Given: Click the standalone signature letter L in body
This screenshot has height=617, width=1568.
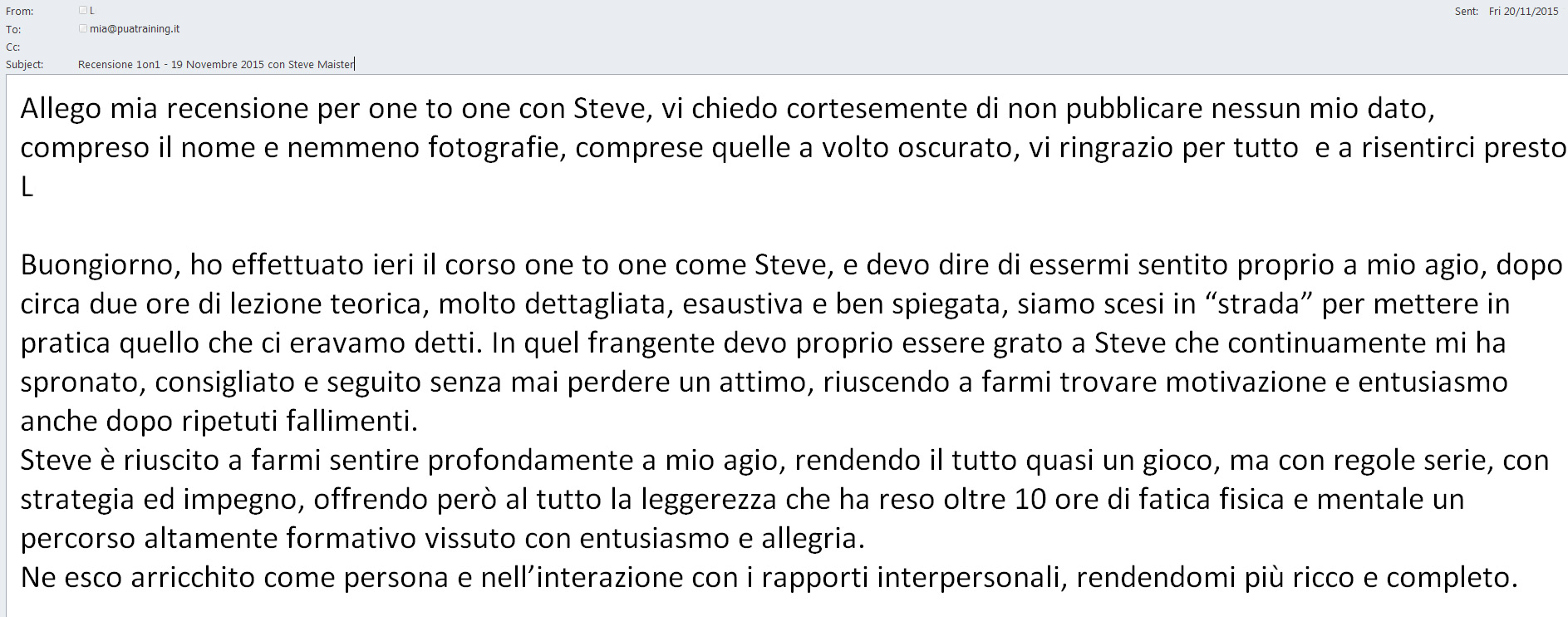Looking at the screenshot, I should click(27, 187).
